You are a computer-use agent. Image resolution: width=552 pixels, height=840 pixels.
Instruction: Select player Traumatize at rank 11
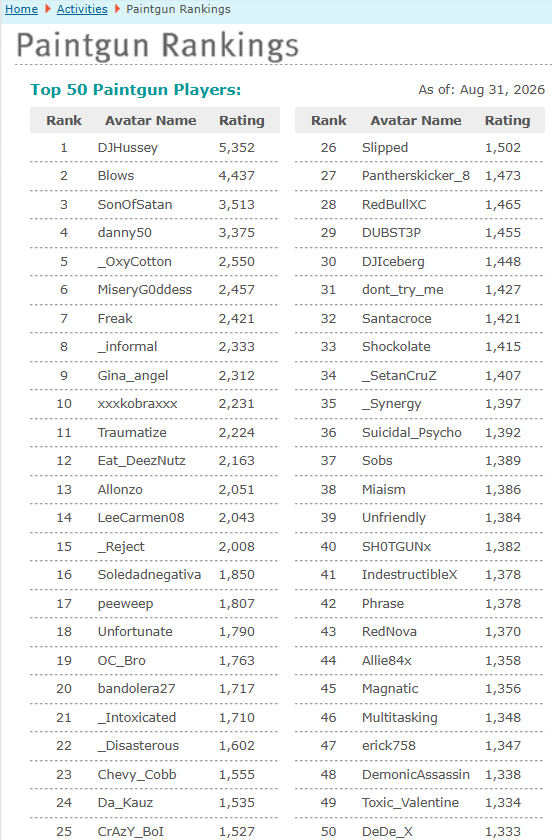point(132,433)
